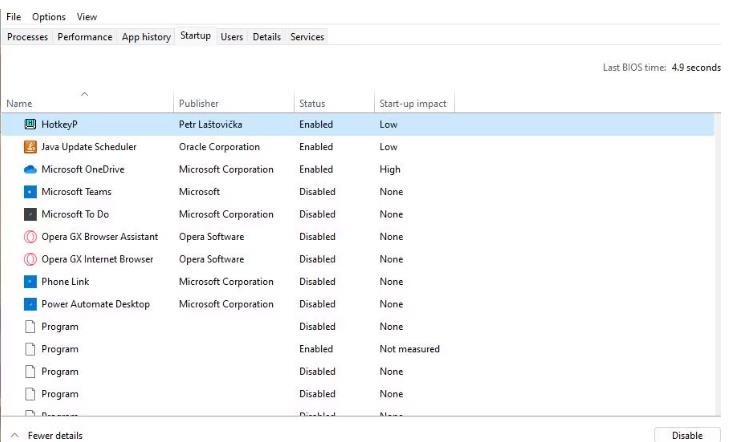
Task: Click publisher Oracle Corporation
Action: point(219,147)
